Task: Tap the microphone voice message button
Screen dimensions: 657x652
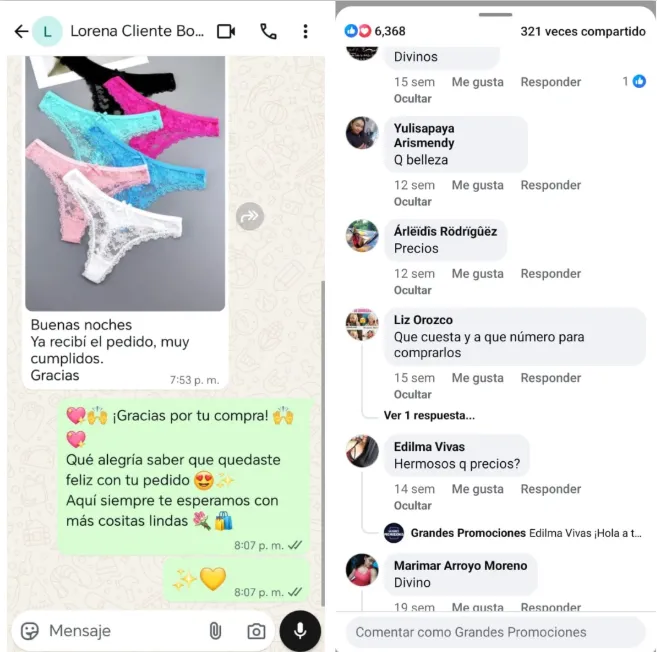Action: [x=300, y=631]
